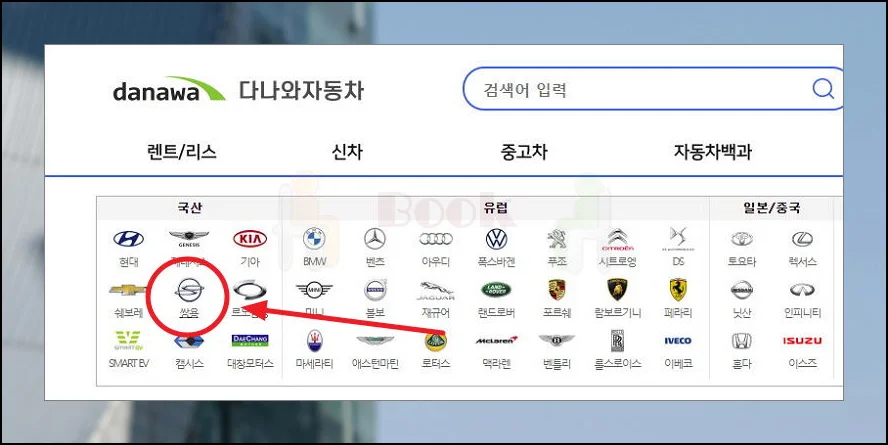The width and height of the screenshot is (888, 445).
Task: Click the 현대 text label
Action: tap(129, 262)
